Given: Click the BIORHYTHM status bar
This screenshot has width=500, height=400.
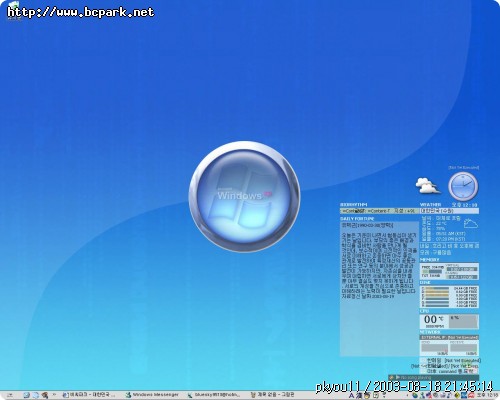Looking at the screenshot, I should [380, 211].
